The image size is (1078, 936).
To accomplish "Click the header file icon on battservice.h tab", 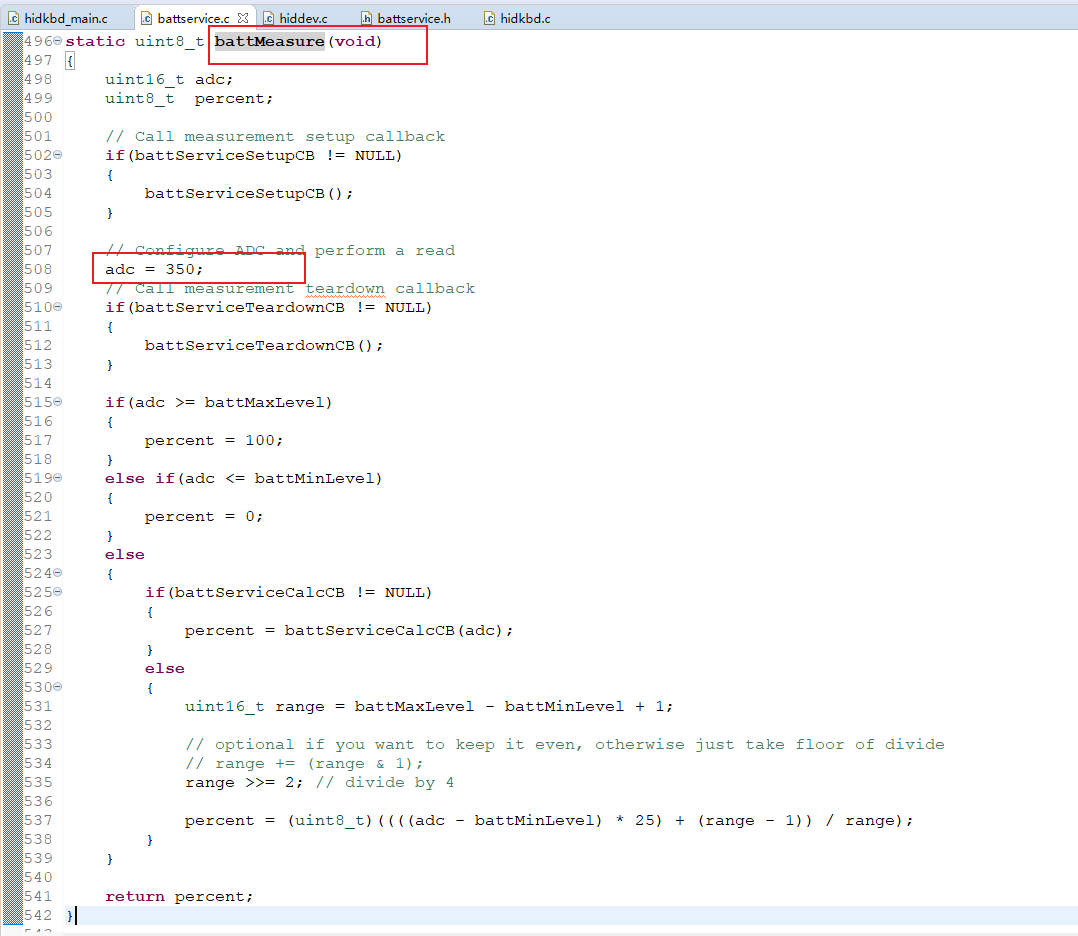I will point(366,18).
